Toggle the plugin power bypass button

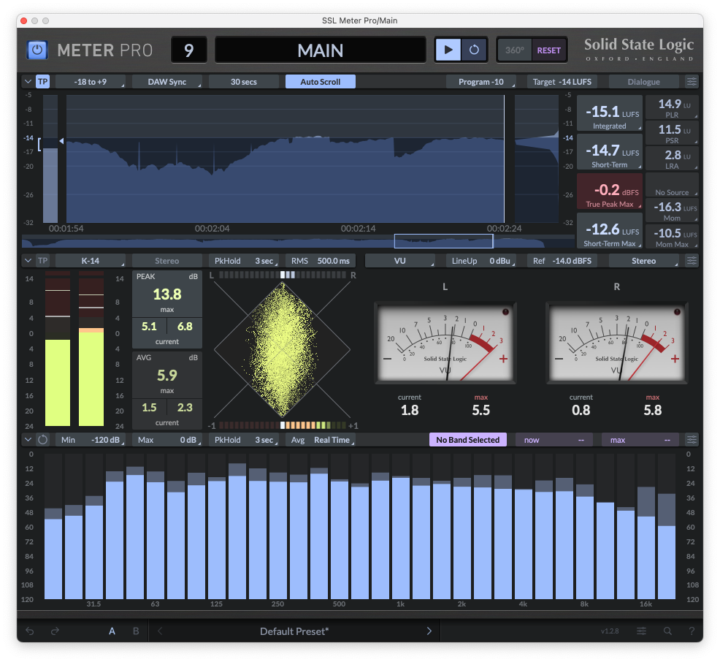click(x=37, y=50)
